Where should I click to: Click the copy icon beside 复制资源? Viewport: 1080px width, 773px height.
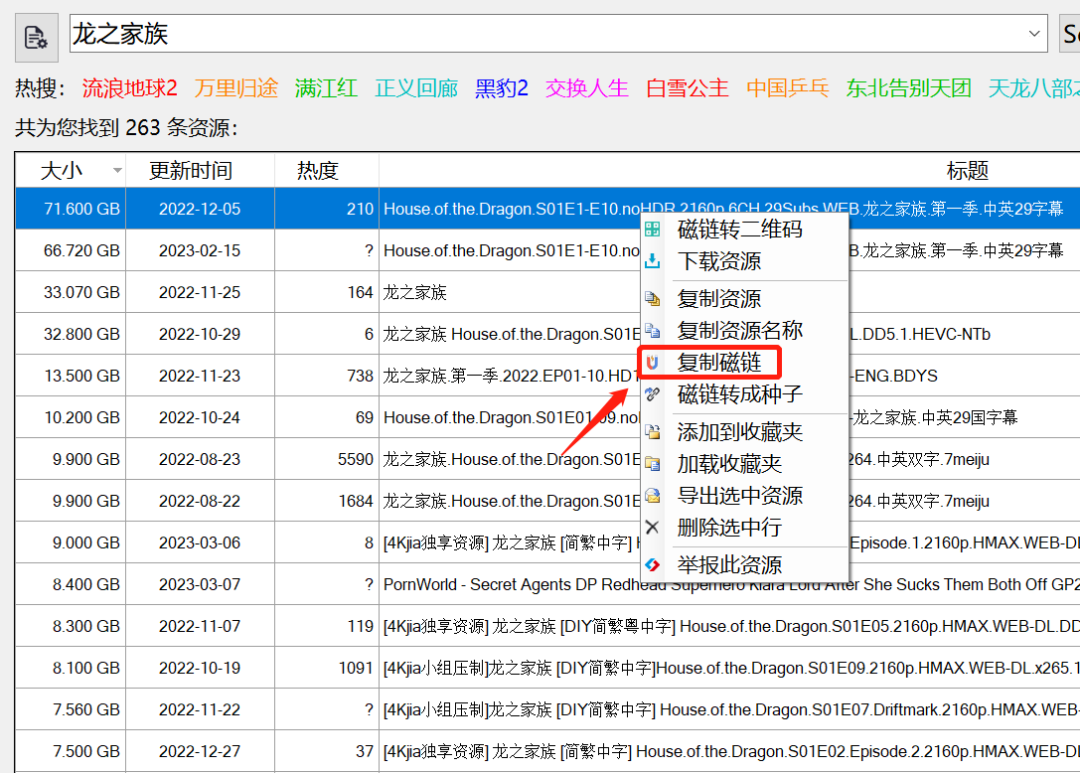click(x=652, y=298)
